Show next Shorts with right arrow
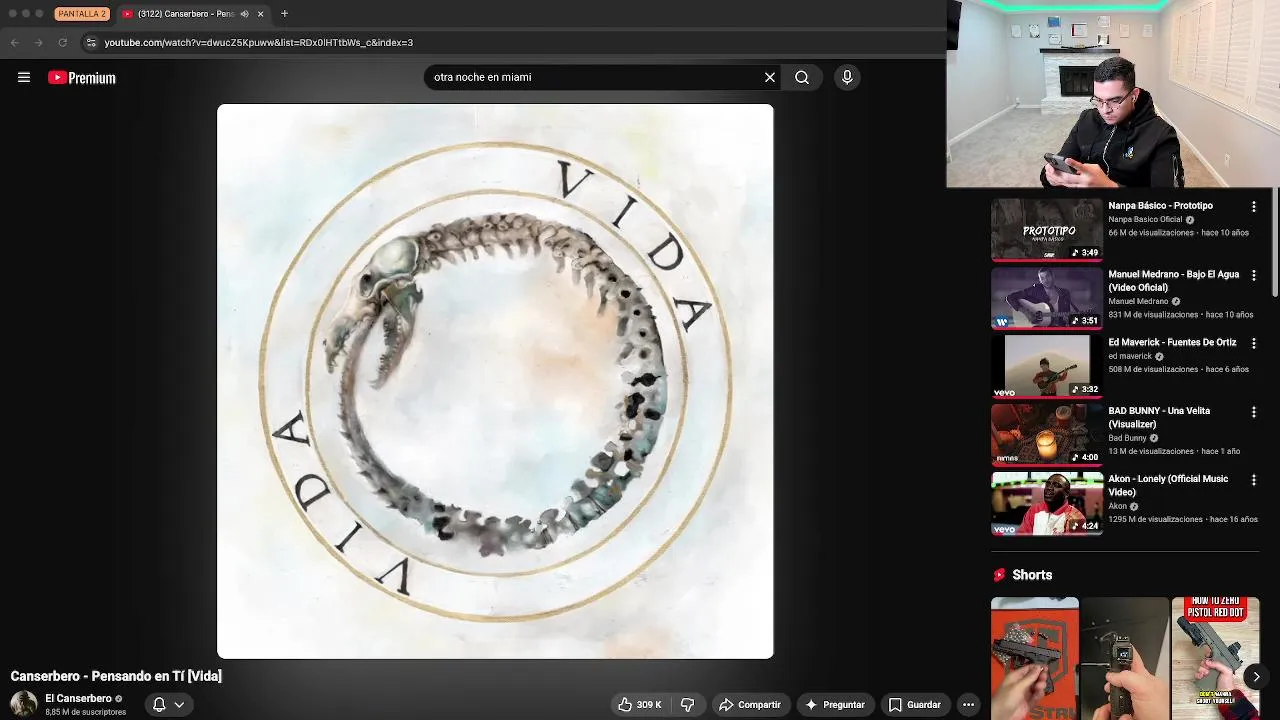This screenshot has height=720, width=1280. pyautogui.click(x=1256, y=677)
